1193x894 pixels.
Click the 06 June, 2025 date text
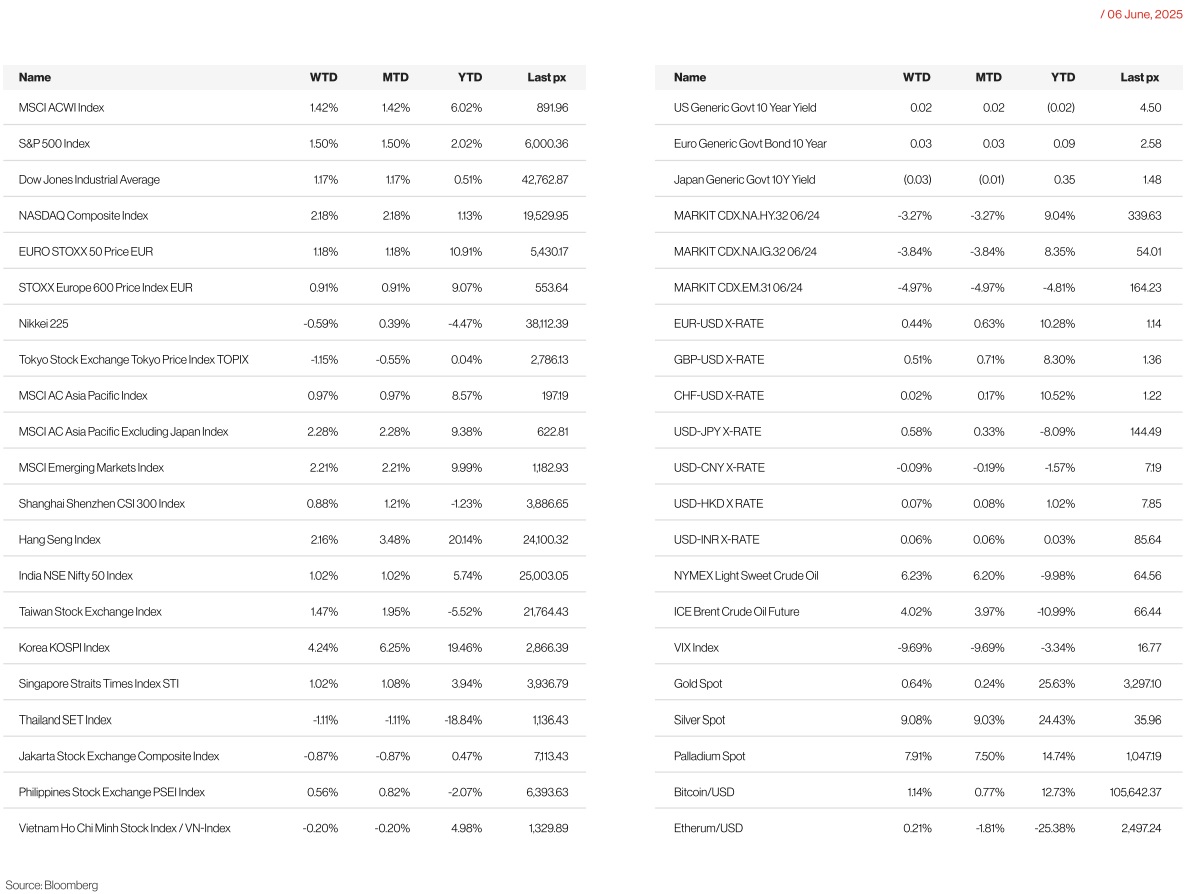1141,14
